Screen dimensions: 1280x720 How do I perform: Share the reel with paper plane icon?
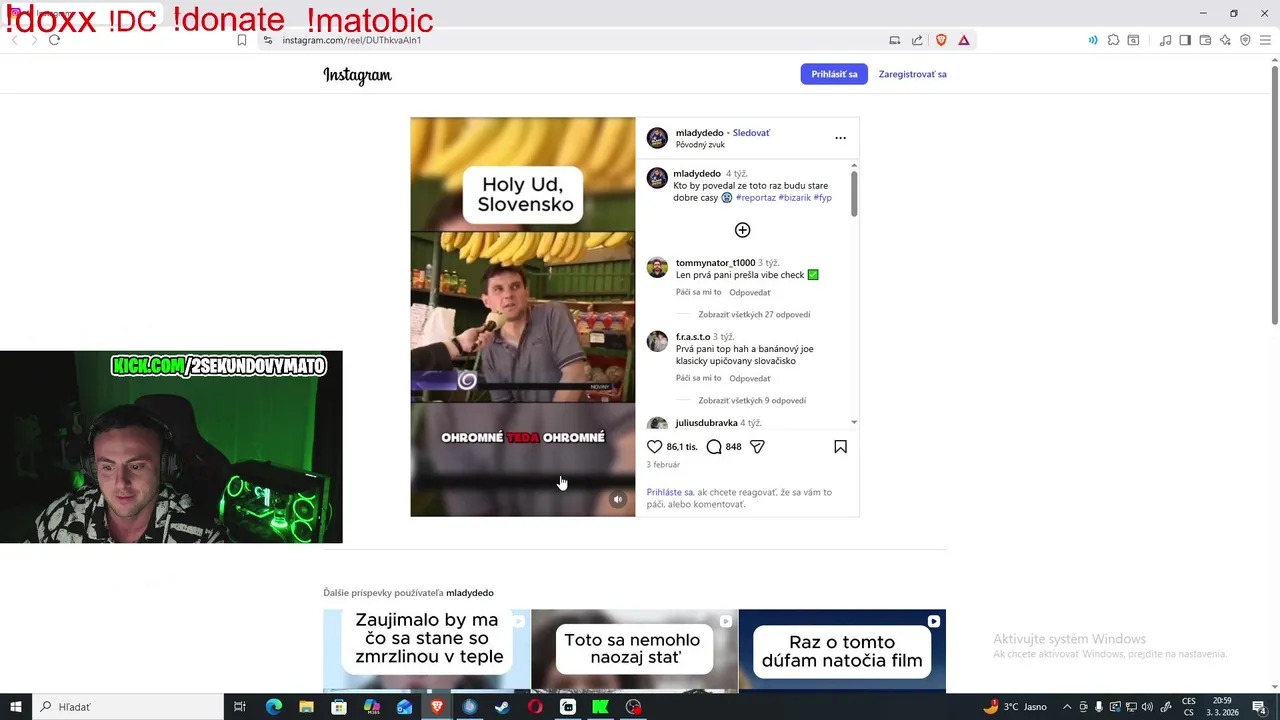pos(757,447)
